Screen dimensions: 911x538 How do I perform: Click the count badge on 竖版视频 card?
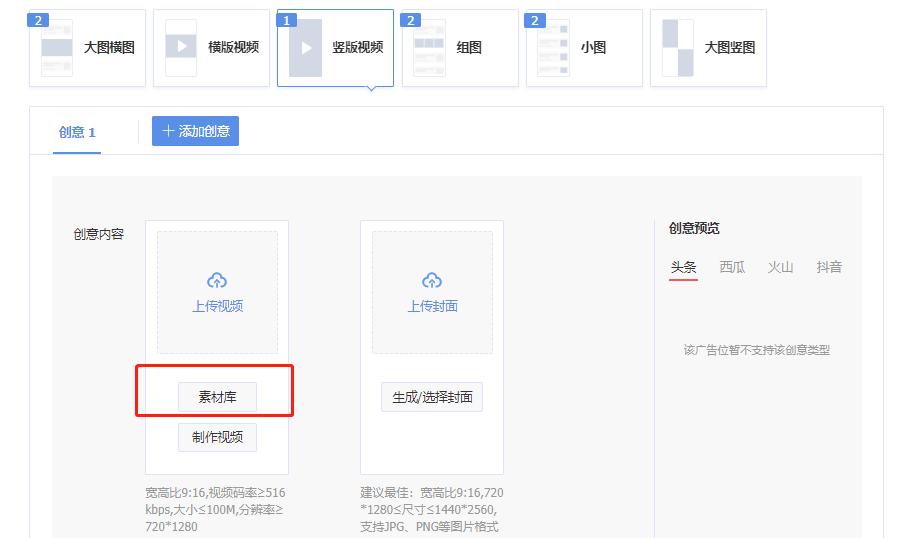pos(286,20)
